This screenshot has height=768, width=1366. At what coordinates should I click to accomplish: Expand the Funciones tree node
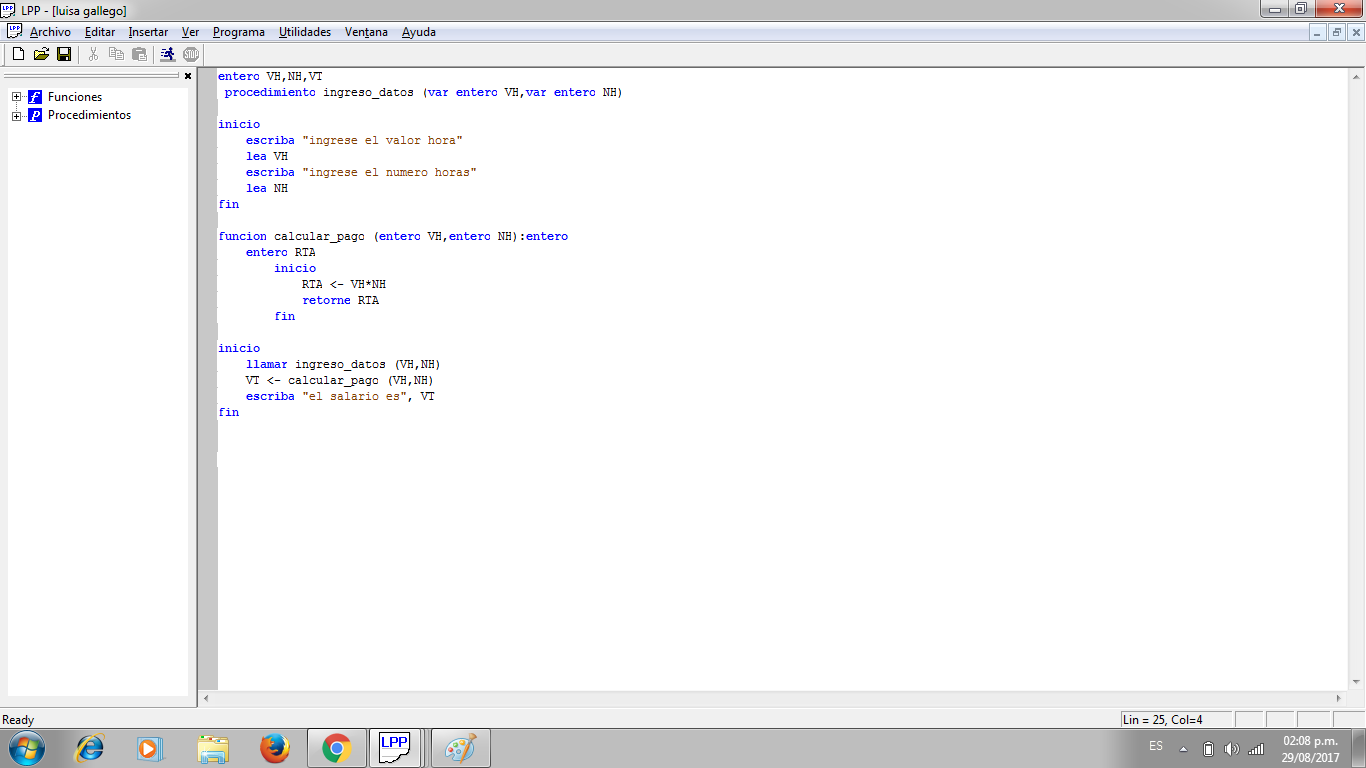[x=16, y=96]
